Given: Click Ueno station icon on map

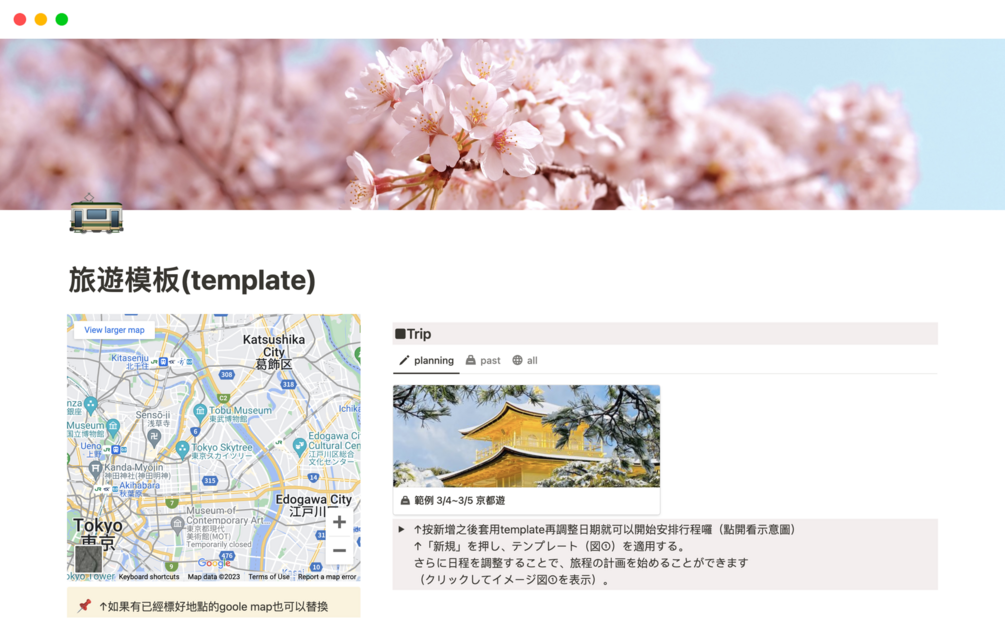Looking at the screenshot, I should [x=116, y=450].
